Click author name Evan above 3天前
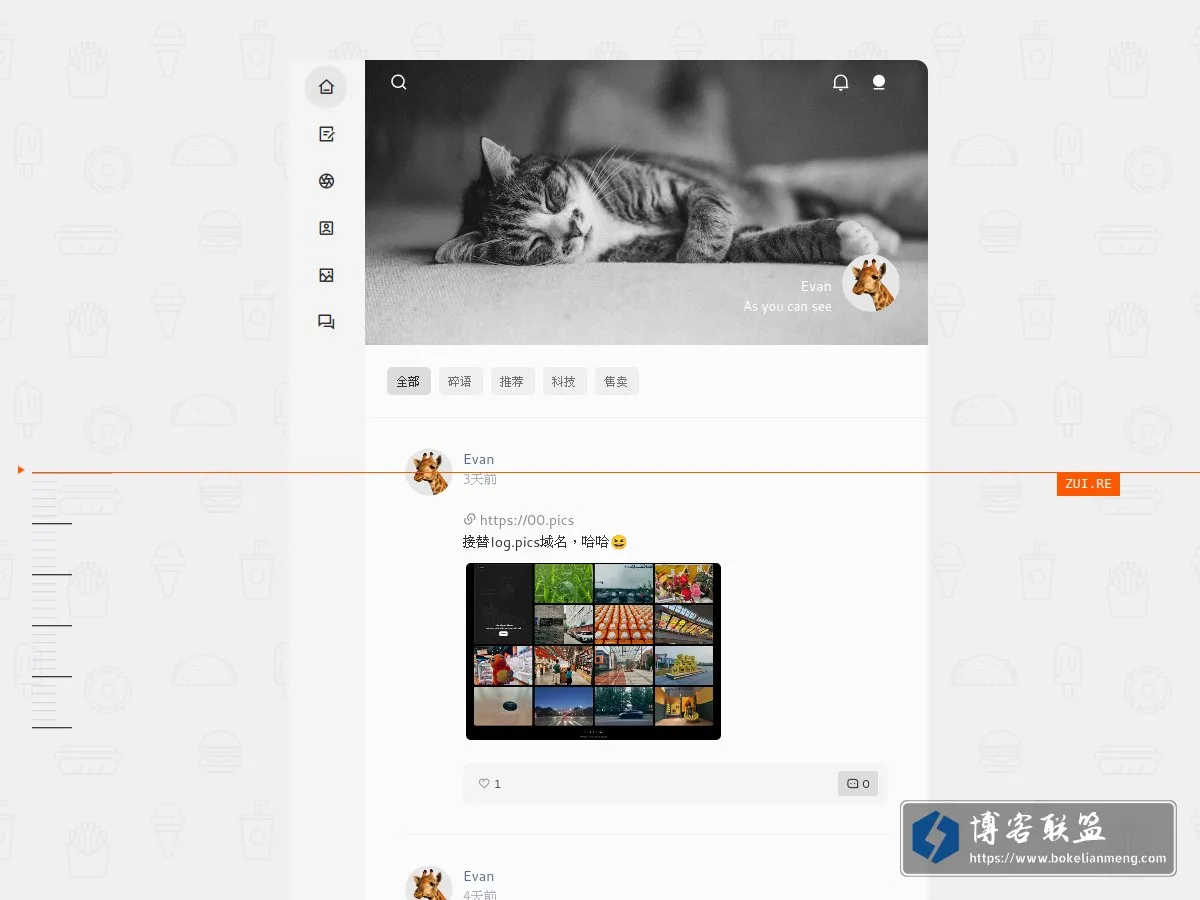Screen dimensions: 1200x900 click(x=479, y=459)
